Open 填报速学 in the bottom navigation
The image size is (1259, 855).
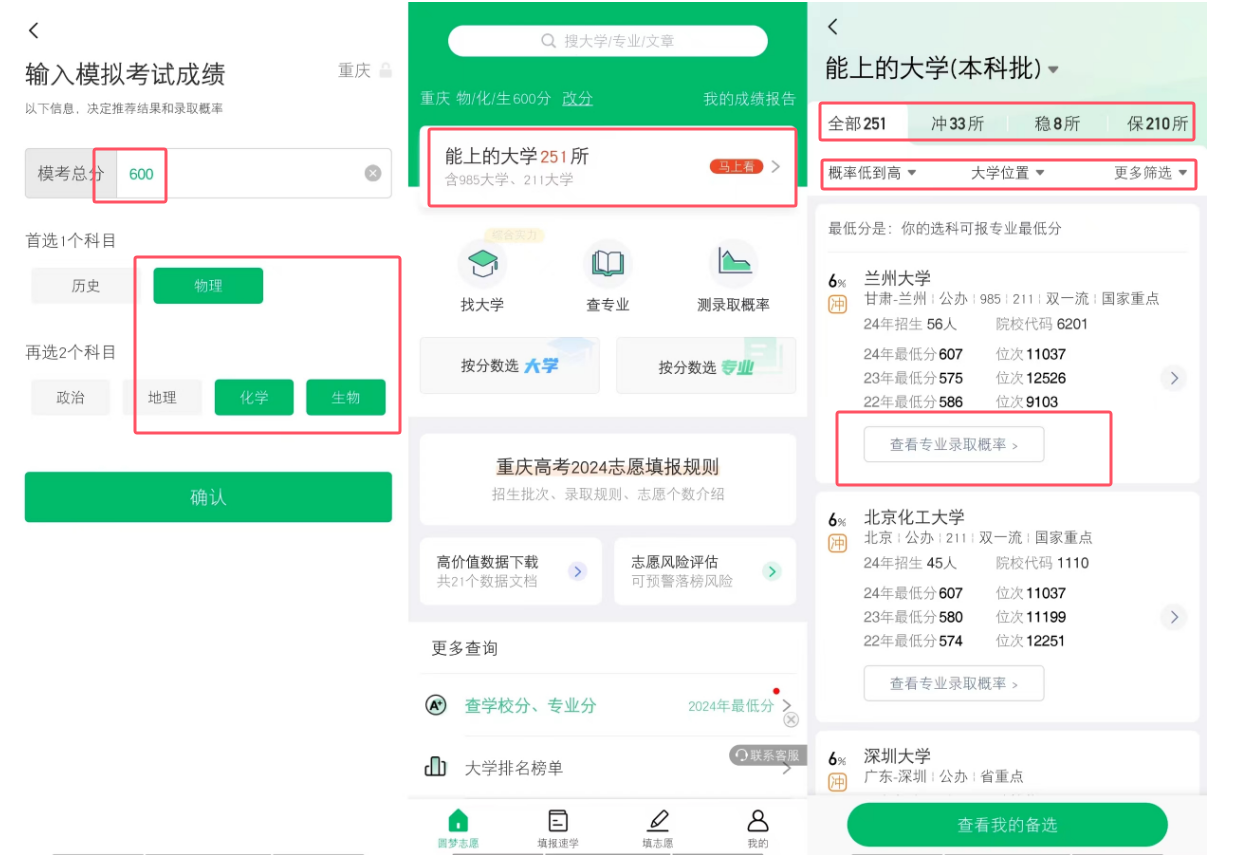[x=558, y=821]
